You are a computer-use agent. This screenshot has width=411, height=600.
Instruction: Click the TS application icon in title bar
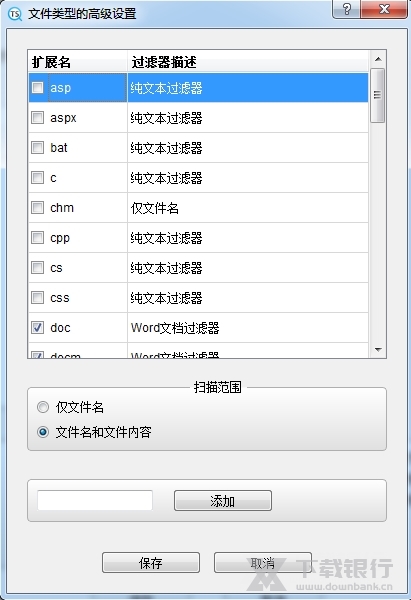pos(15,14)
